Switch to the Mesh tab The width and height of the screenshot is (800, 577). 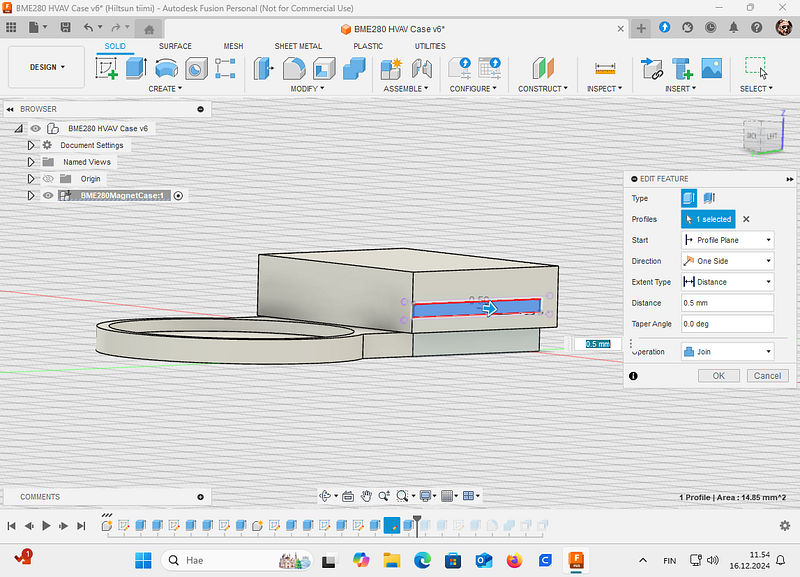point(233,46)
